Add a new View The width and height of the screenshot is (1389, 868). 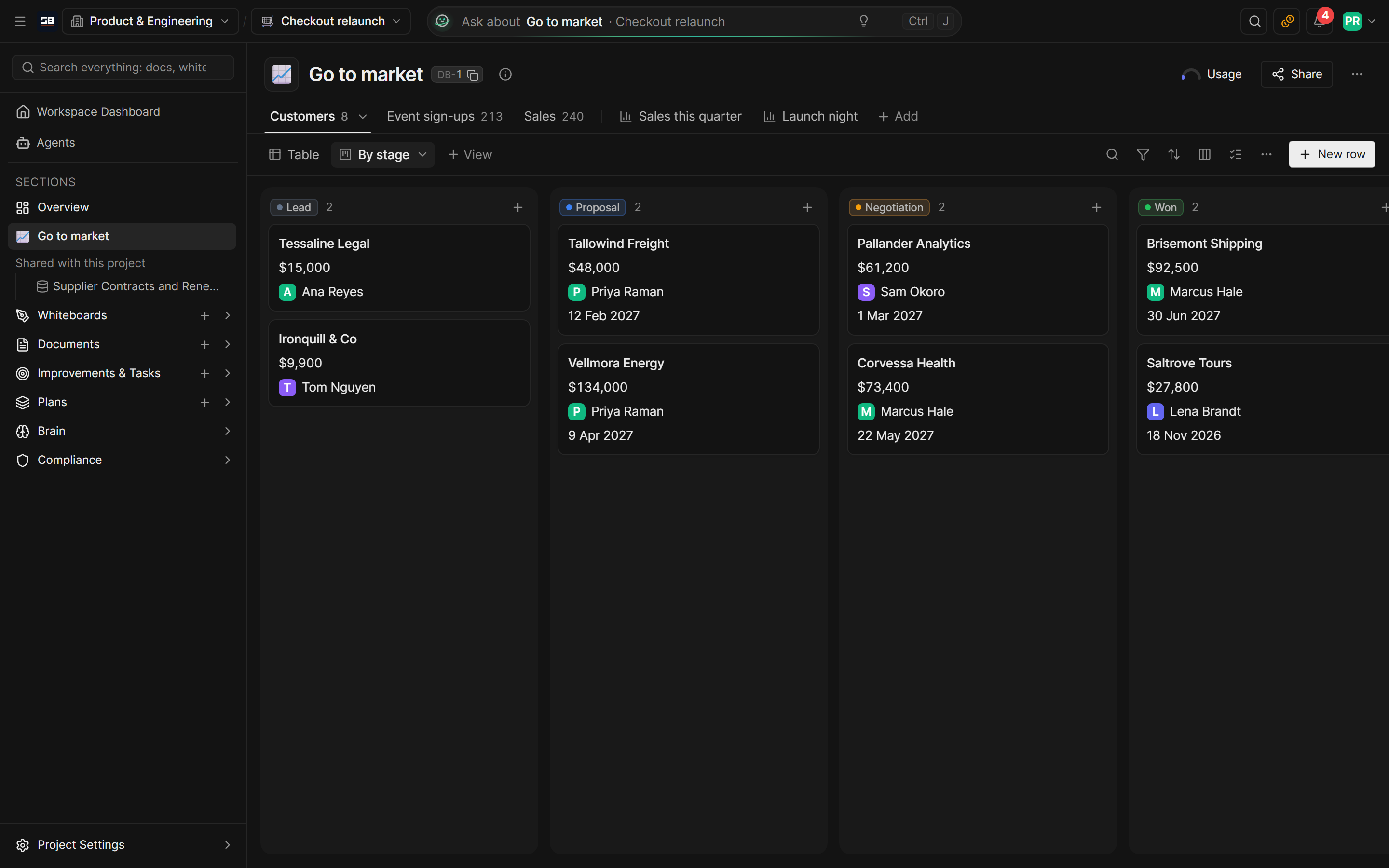click(469, 154)
